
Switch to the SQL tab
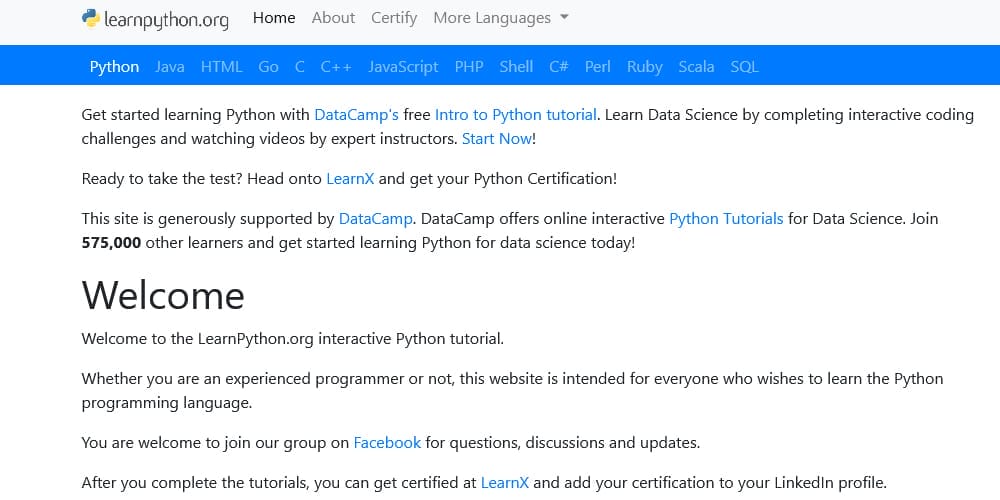coord(744,67)
